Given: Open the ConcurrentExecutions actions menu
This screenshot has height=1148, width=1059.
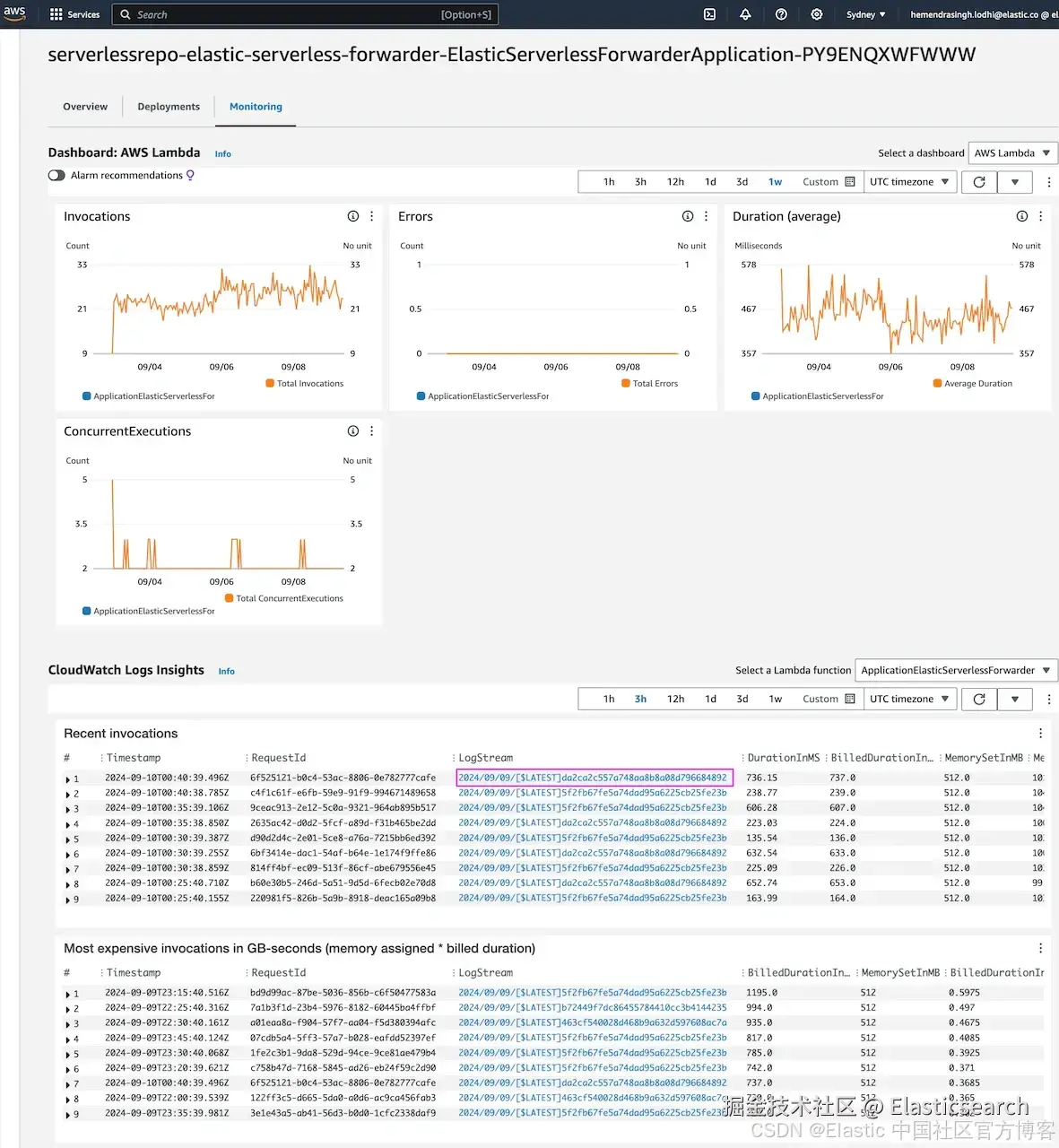Looking at the screenshot, I should click(x=372, y=431).
